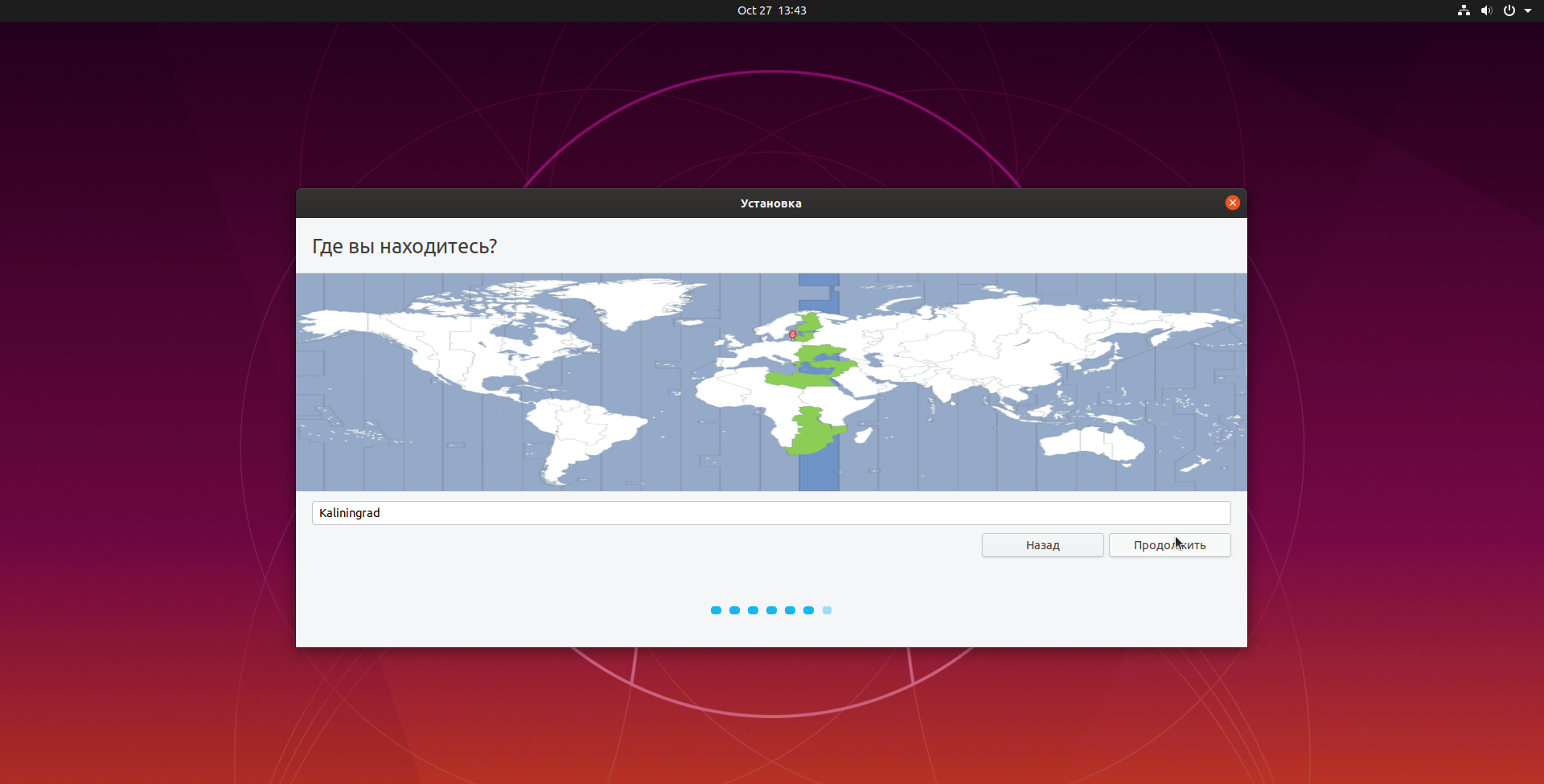
Task: Go back with the Назад button
Action: tap(1042, 545)
